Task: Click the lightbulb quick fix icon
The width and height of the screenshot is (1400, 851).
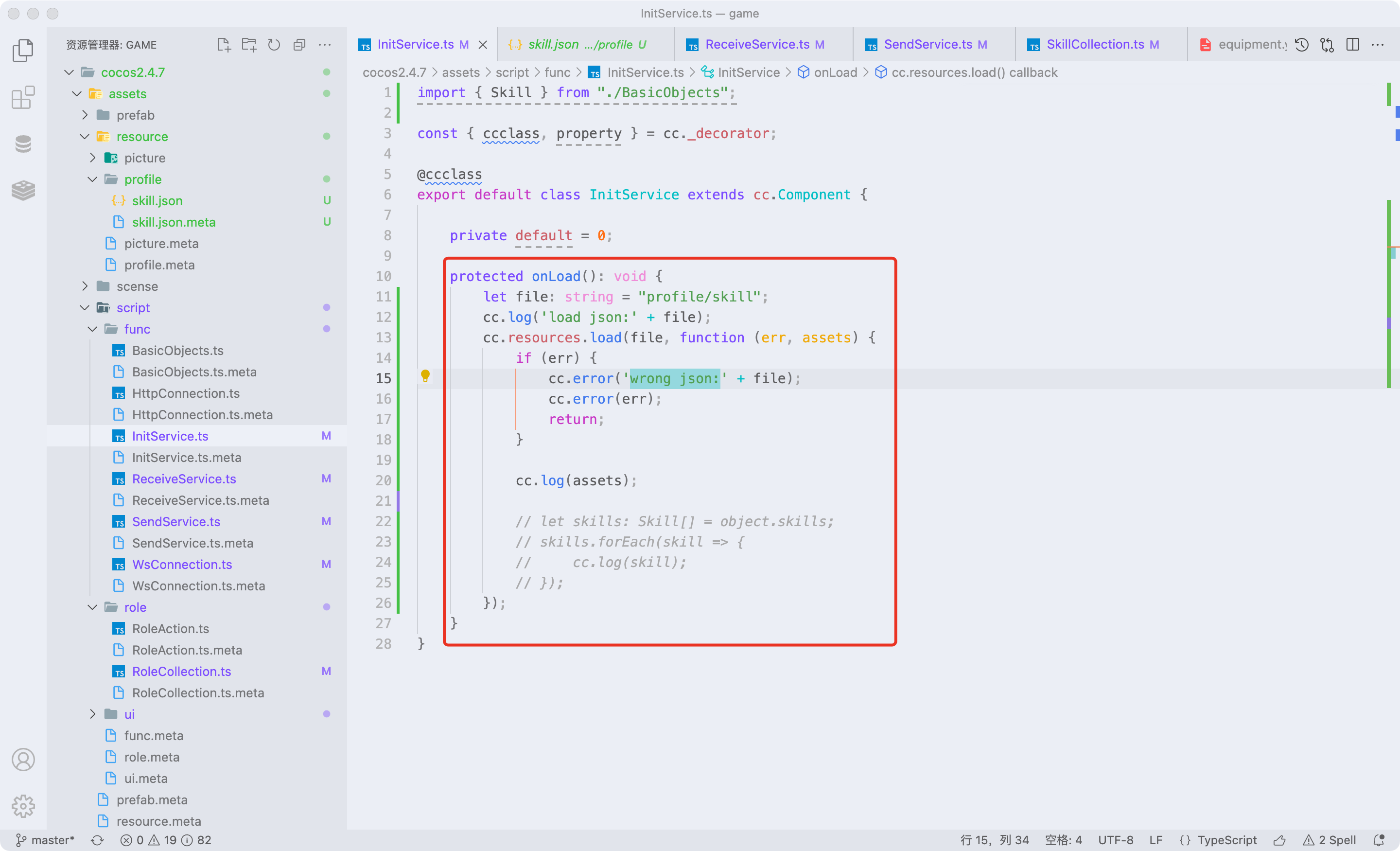Action: (425, 376)
